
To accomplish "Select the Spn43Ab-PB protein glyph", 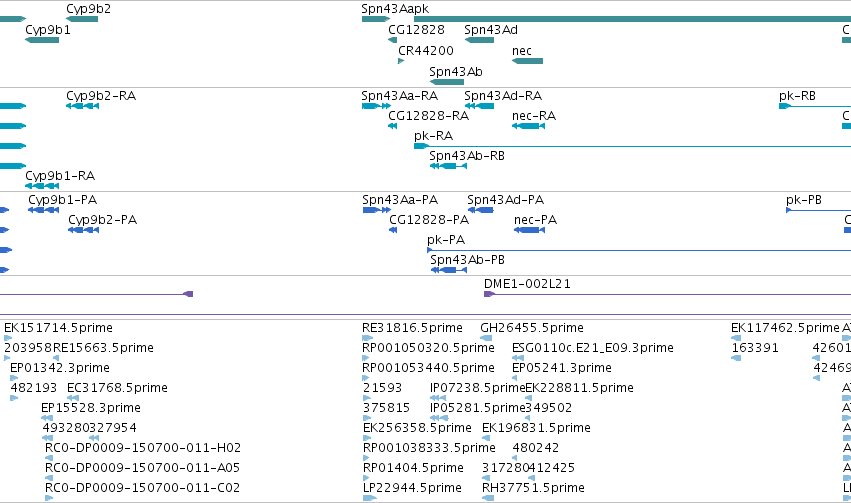I will pyautogui.click(x=449, y=270).
